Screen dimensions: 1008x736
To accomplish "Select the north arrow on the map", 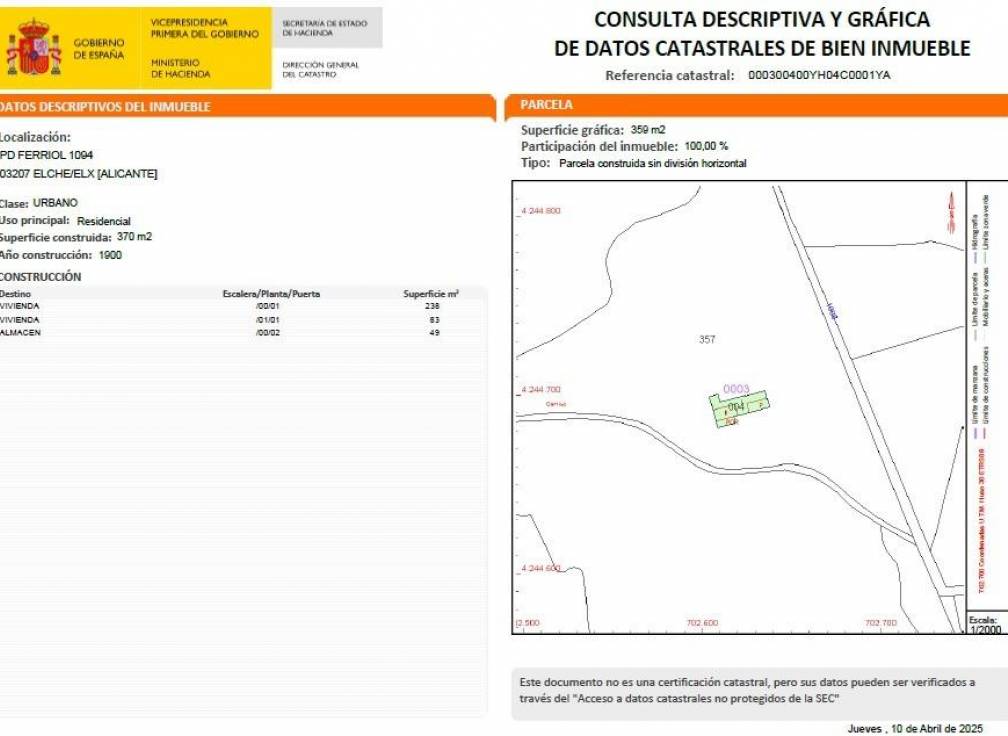I will 951,210.
